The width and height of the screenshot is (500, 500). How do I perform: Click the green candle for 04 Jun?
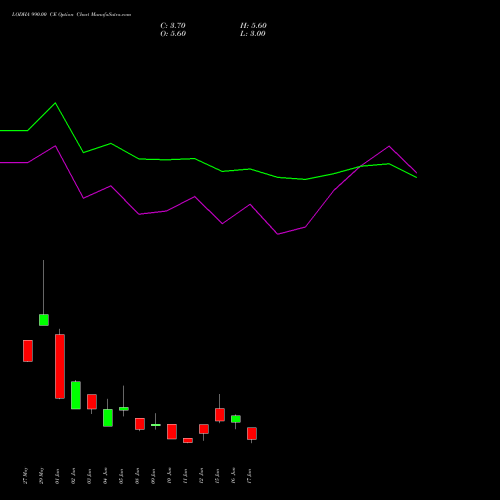pos(108,418)
